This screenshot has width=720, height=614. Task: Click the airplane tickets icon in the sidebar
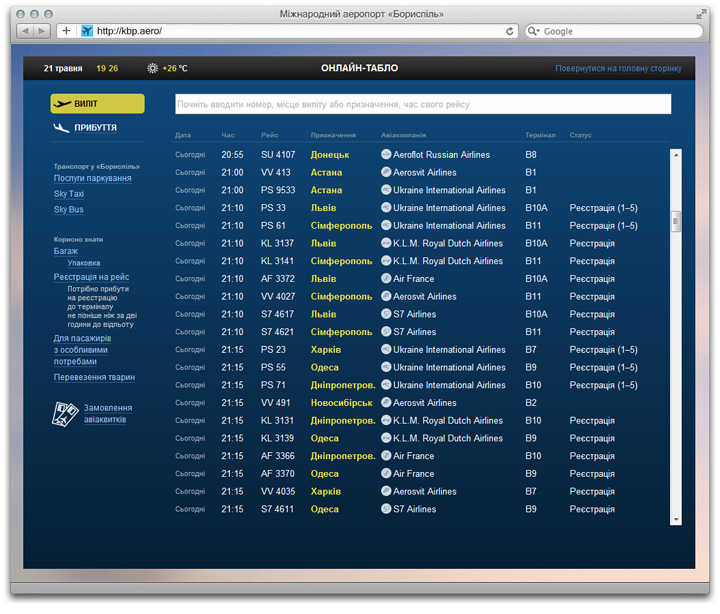65,414
